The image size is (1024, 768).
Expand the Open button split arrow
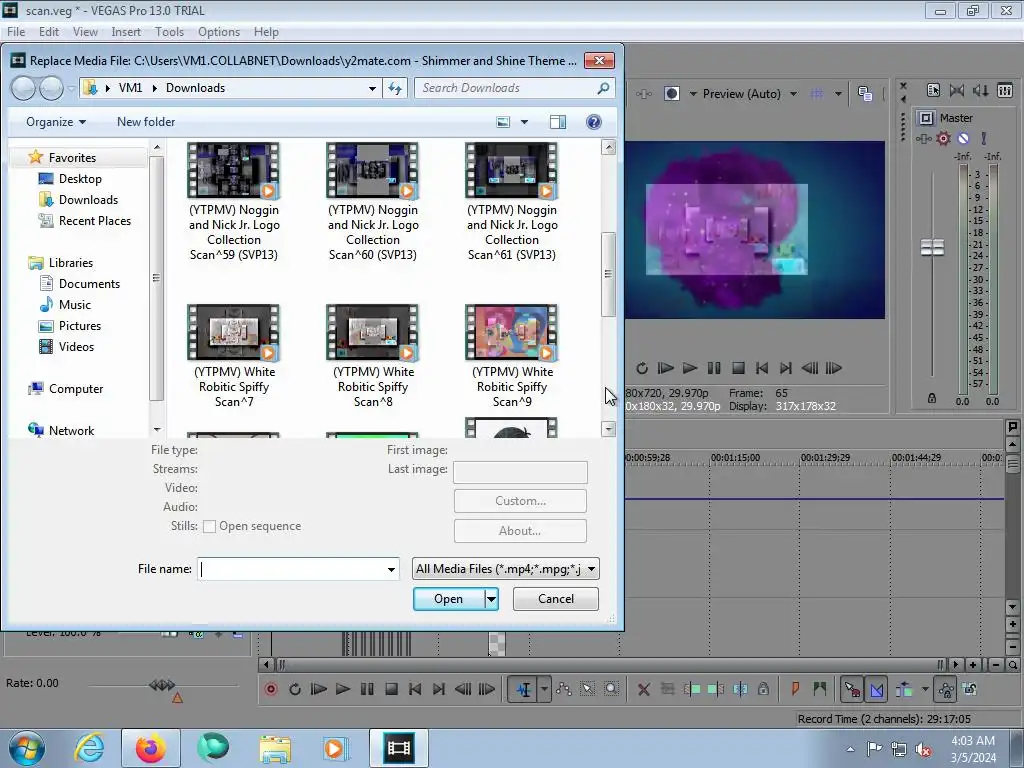point(491,599)
